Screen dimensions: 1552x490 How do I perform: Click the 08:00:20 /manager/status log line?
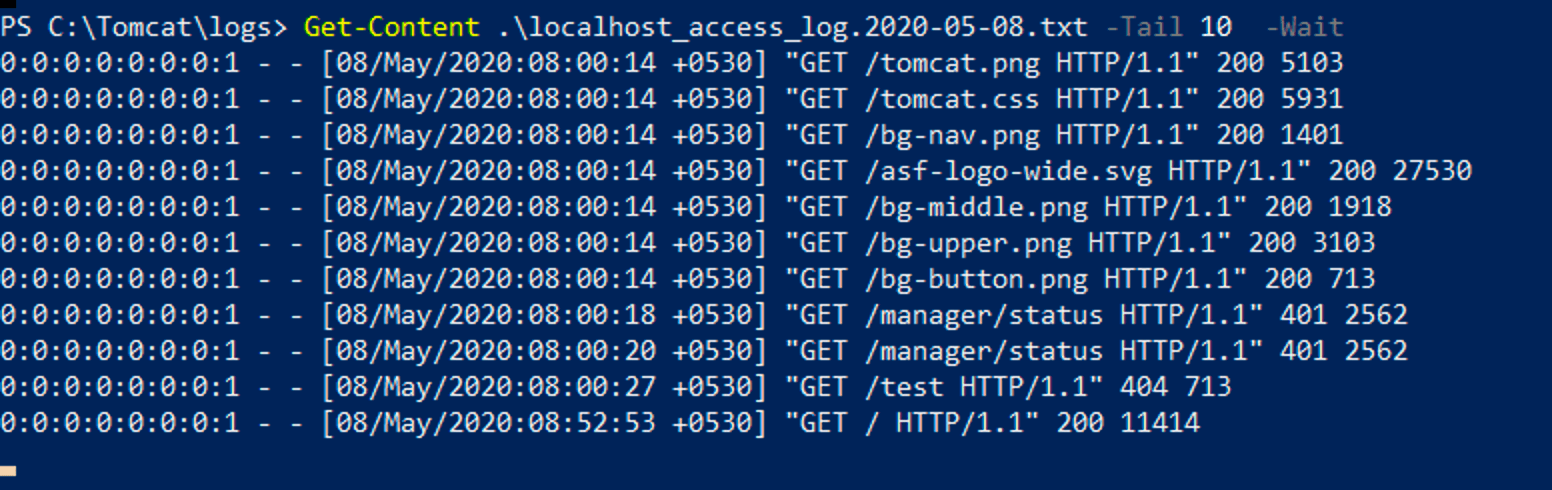click(704, 351)
